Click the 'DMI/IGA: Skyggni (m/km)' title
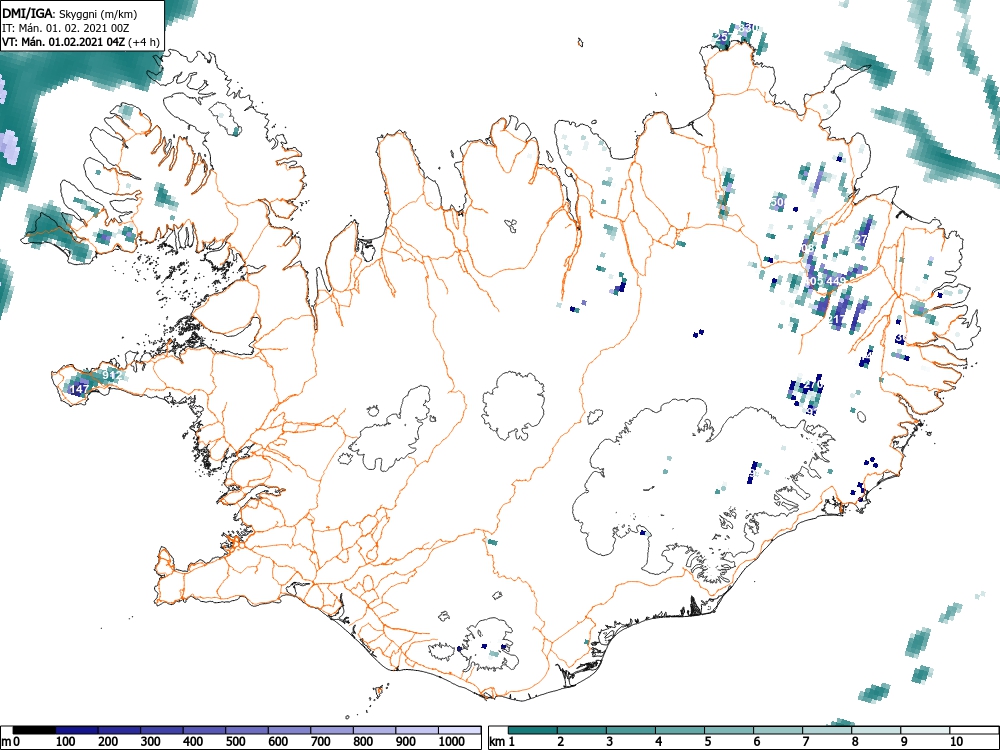 coord(70,14)
